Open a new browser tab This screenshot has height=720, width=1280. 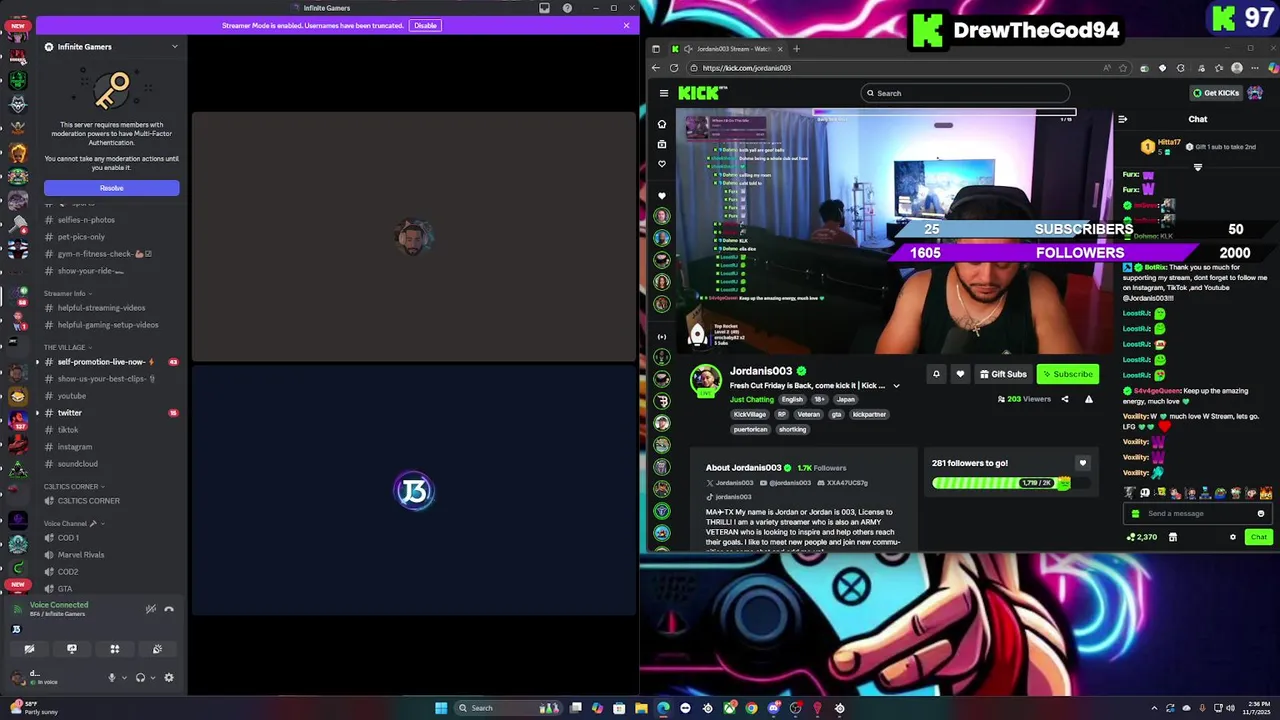(x=796, y=49)
